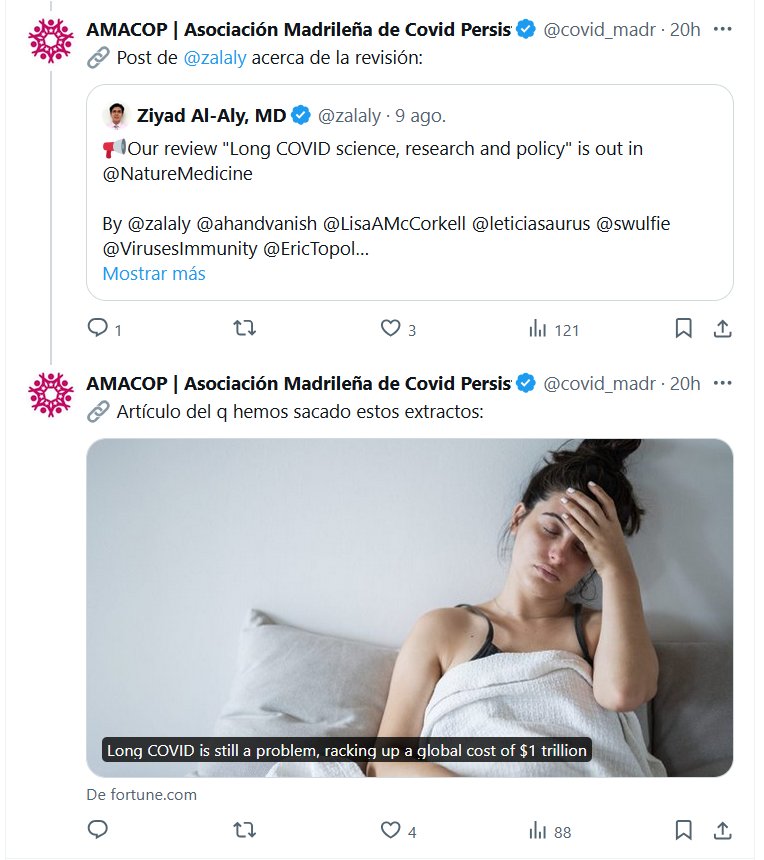Bookmark the fortune.com article post

point(684,830)
